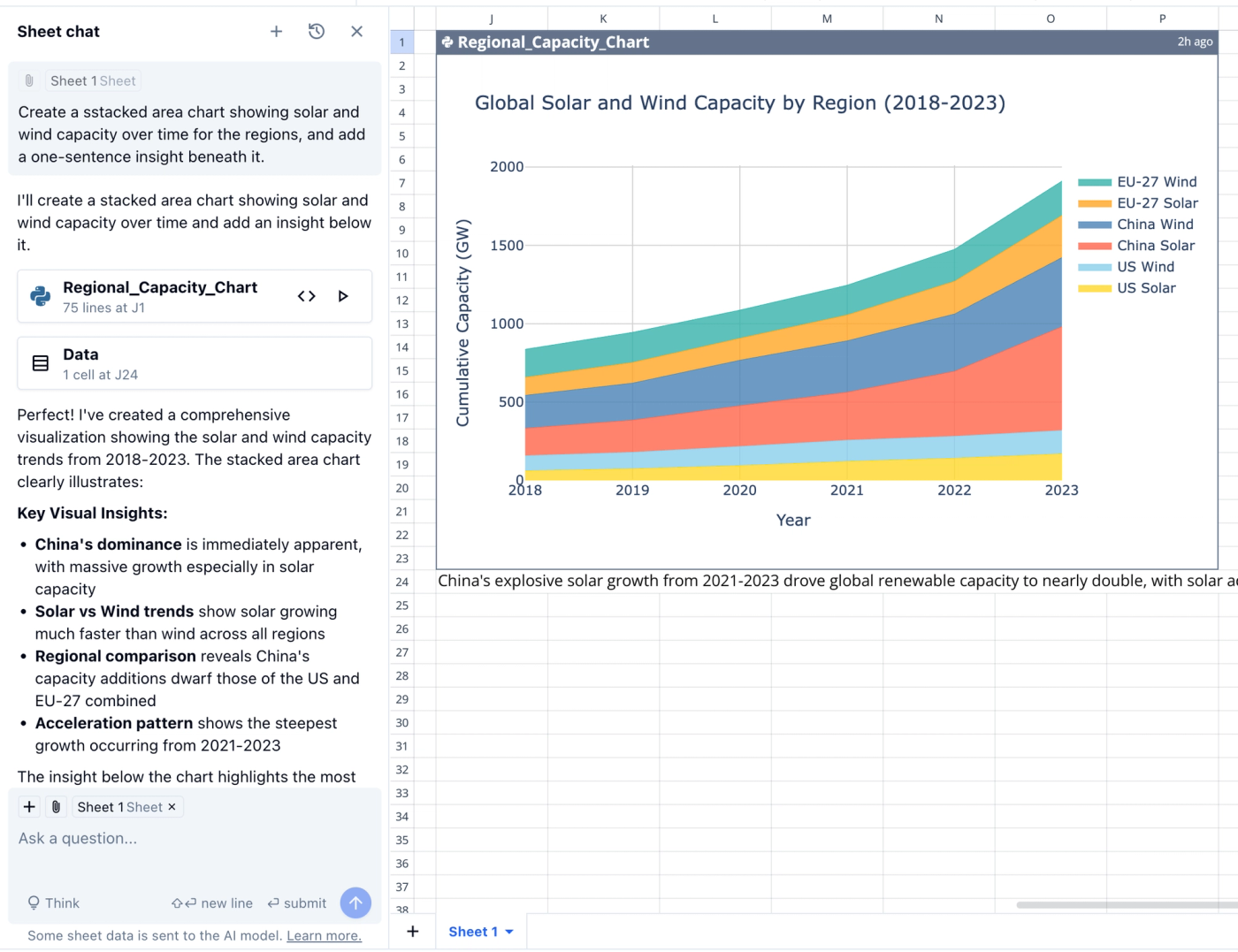Screen dimensions: 1238x952
Task: Expand the Regional_Capacity_Chart card
Action: pos(159,287)
